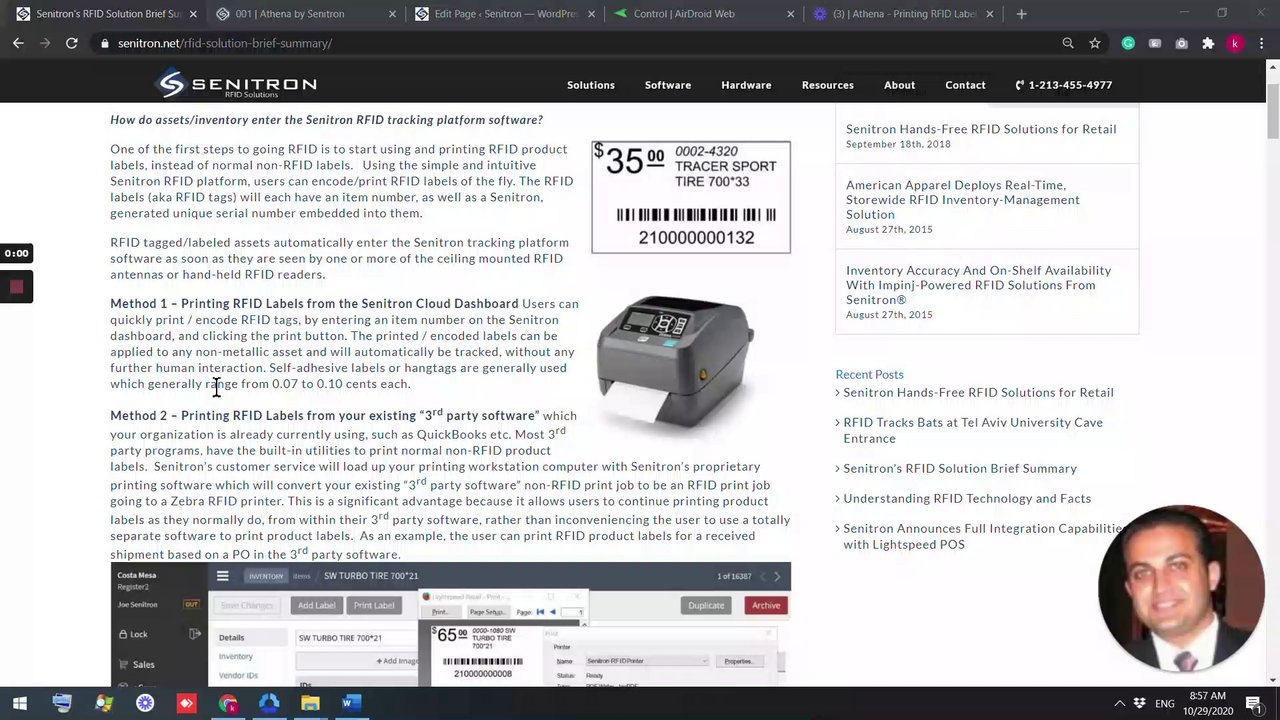Open a new browser tab with plus
This screenshot has height=720, width=1280.
coord(1021,14)
